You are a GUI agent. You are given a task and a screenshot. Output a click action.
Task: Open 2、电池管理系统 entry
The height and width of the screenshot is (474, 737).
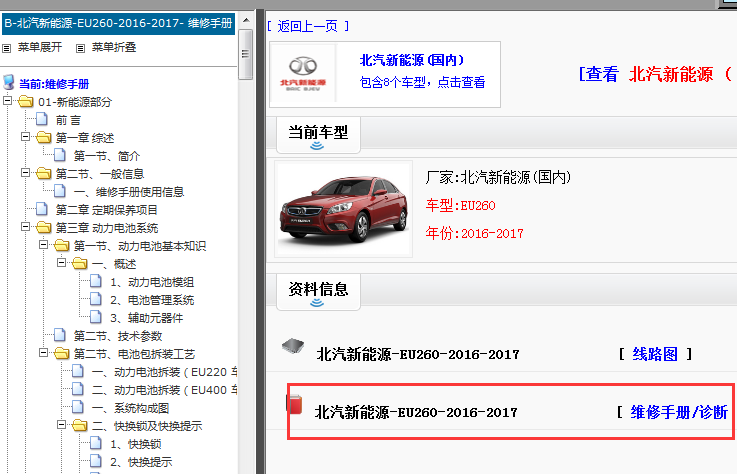[x=152, y=300]
